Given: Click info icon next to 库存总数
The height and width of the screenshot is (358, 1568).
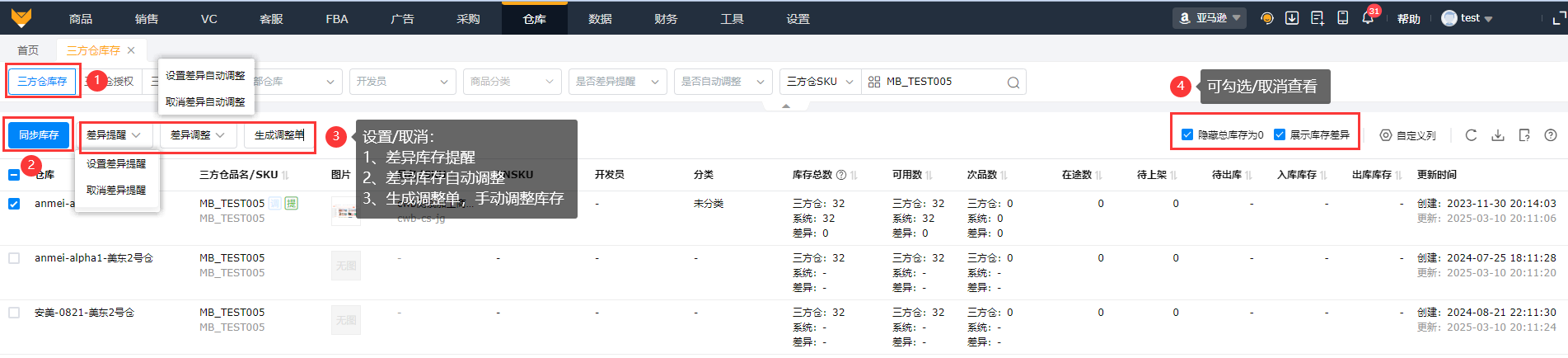Looking at the screenshot, I should tap(841, 175).
